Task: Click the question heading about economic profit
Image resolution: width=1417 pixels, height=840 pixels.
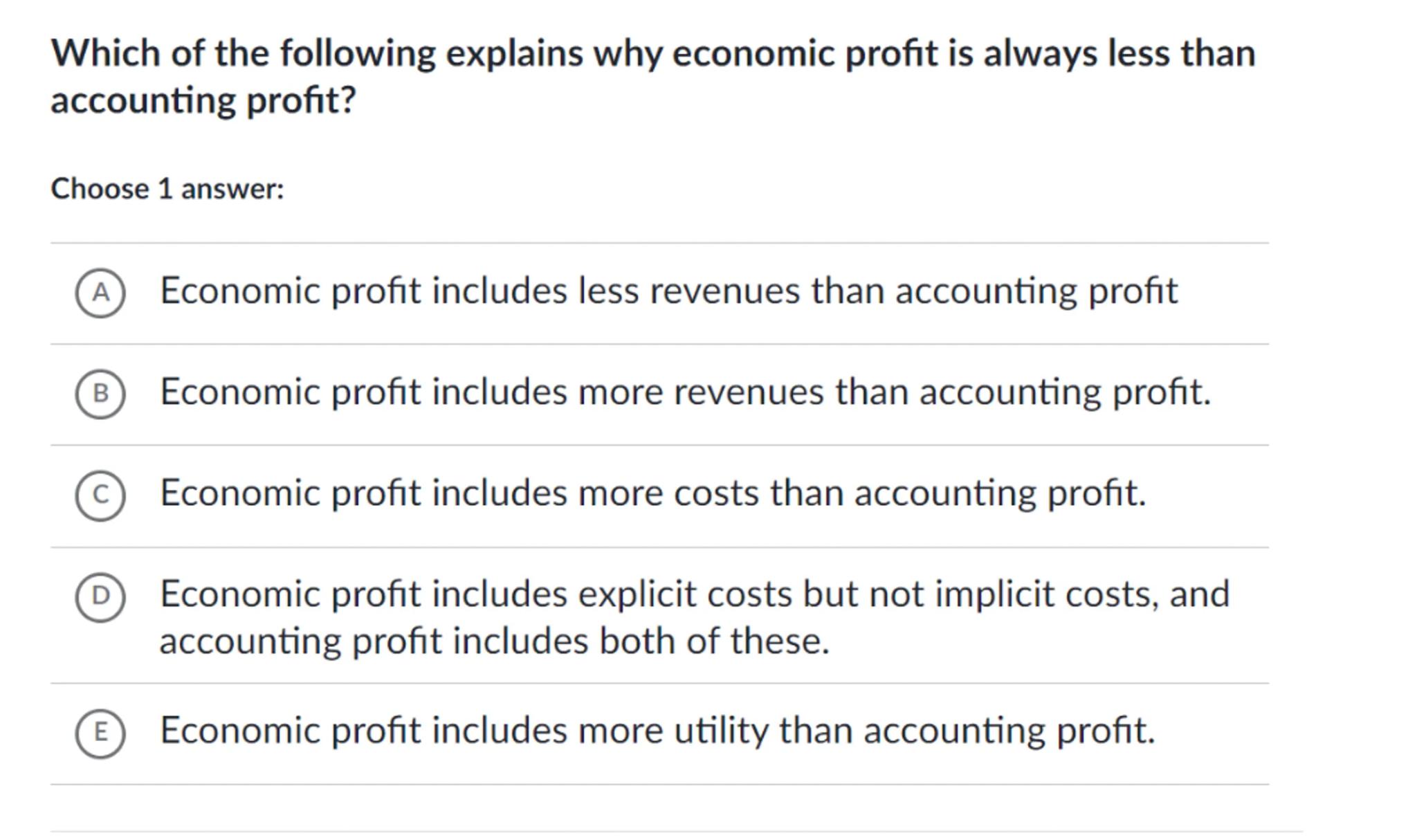Action: (x=652, y=54)
